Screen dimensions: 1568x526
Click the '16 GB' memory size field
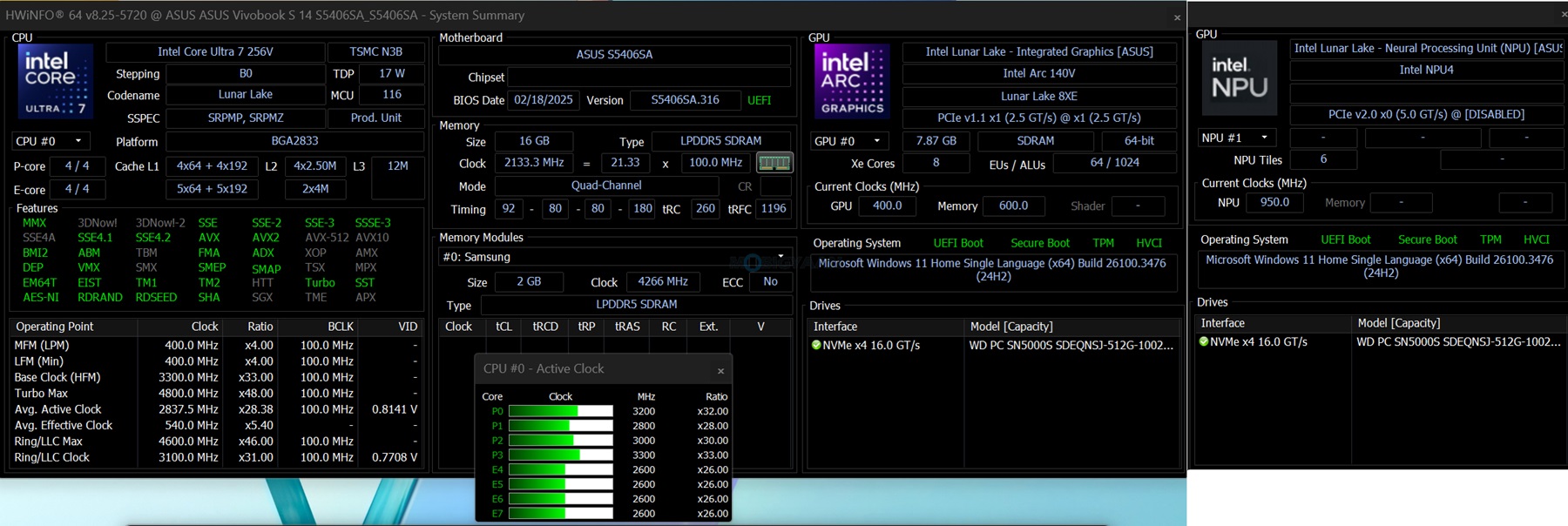tap(534, 141)
